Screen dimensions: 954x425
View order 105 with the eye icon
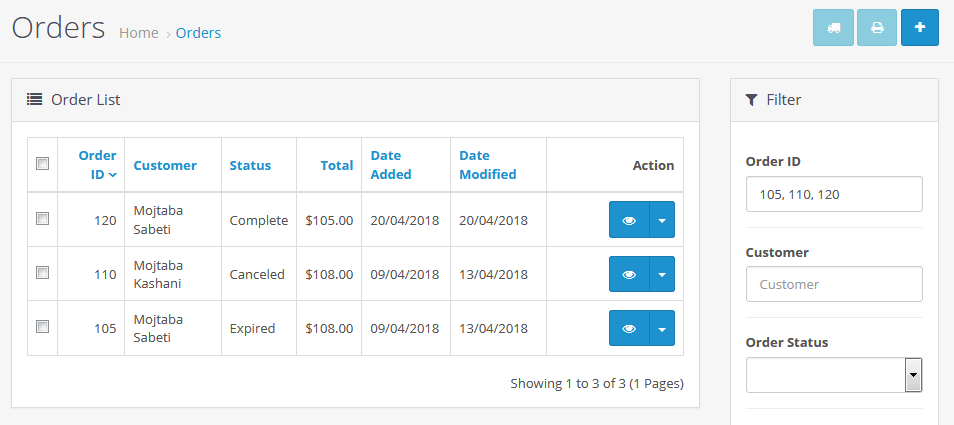pos(629,328)
